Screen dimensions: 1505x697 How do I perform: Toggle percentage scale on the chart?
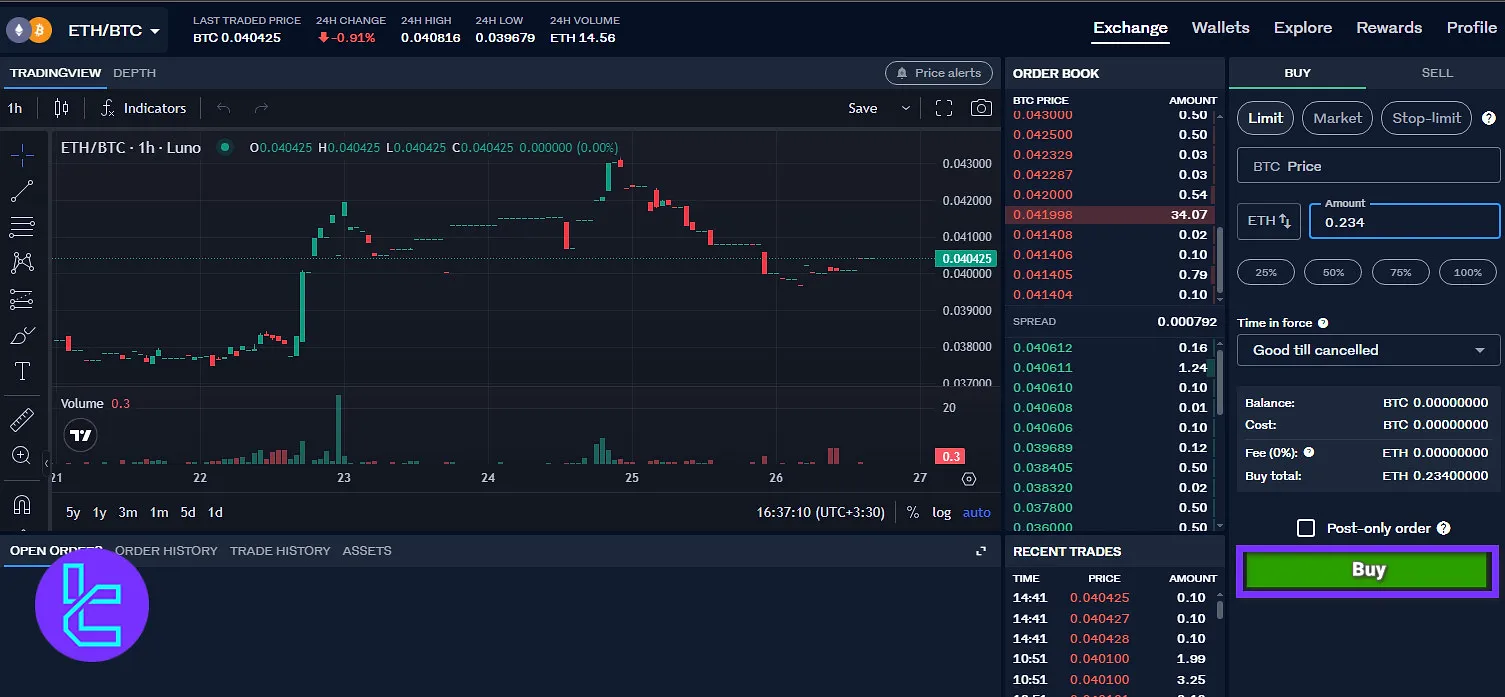pos(912,512)
